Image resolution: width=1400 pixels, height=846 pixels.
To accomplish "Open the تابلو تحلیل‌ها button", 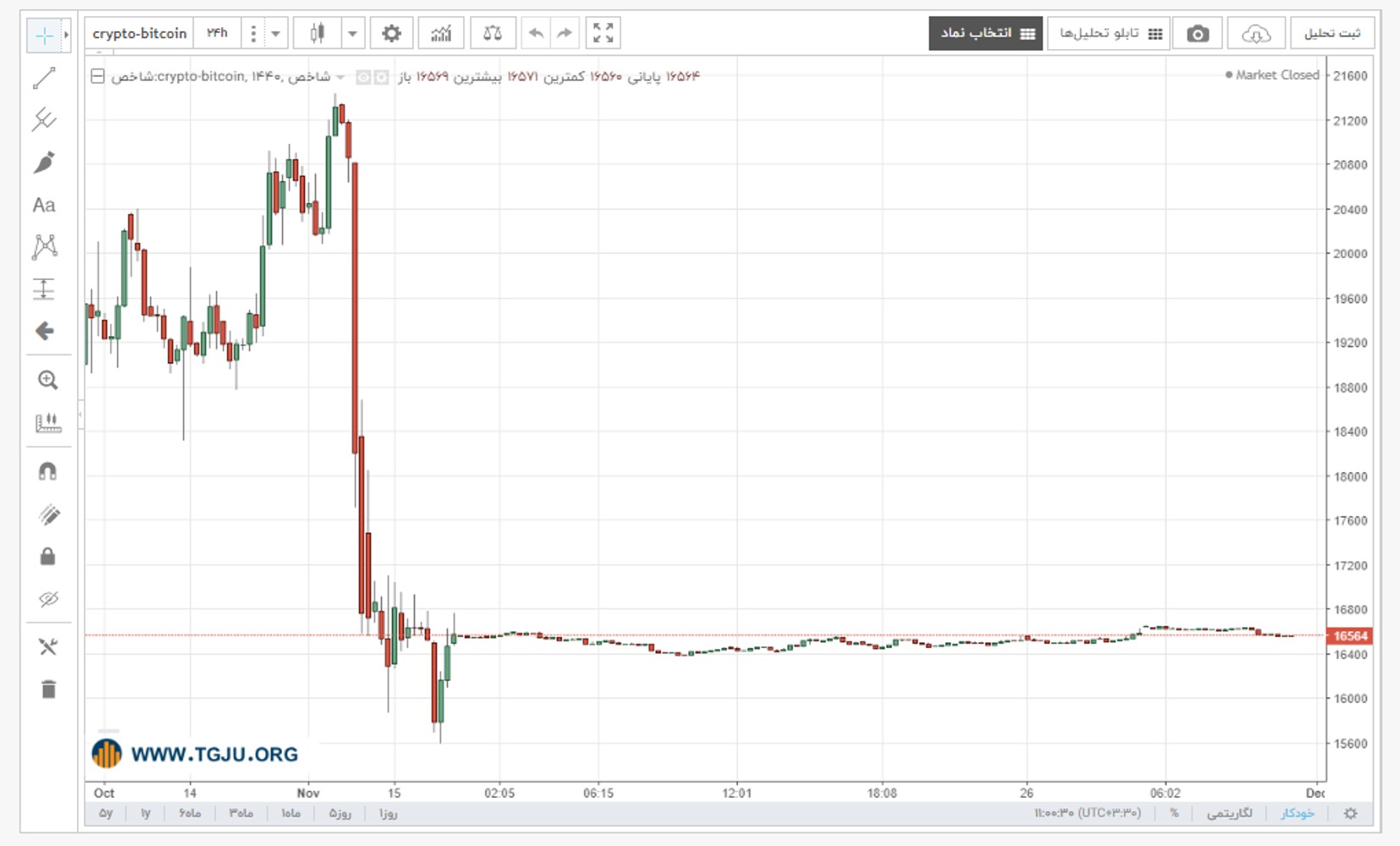I will (x=1110, y=33).
